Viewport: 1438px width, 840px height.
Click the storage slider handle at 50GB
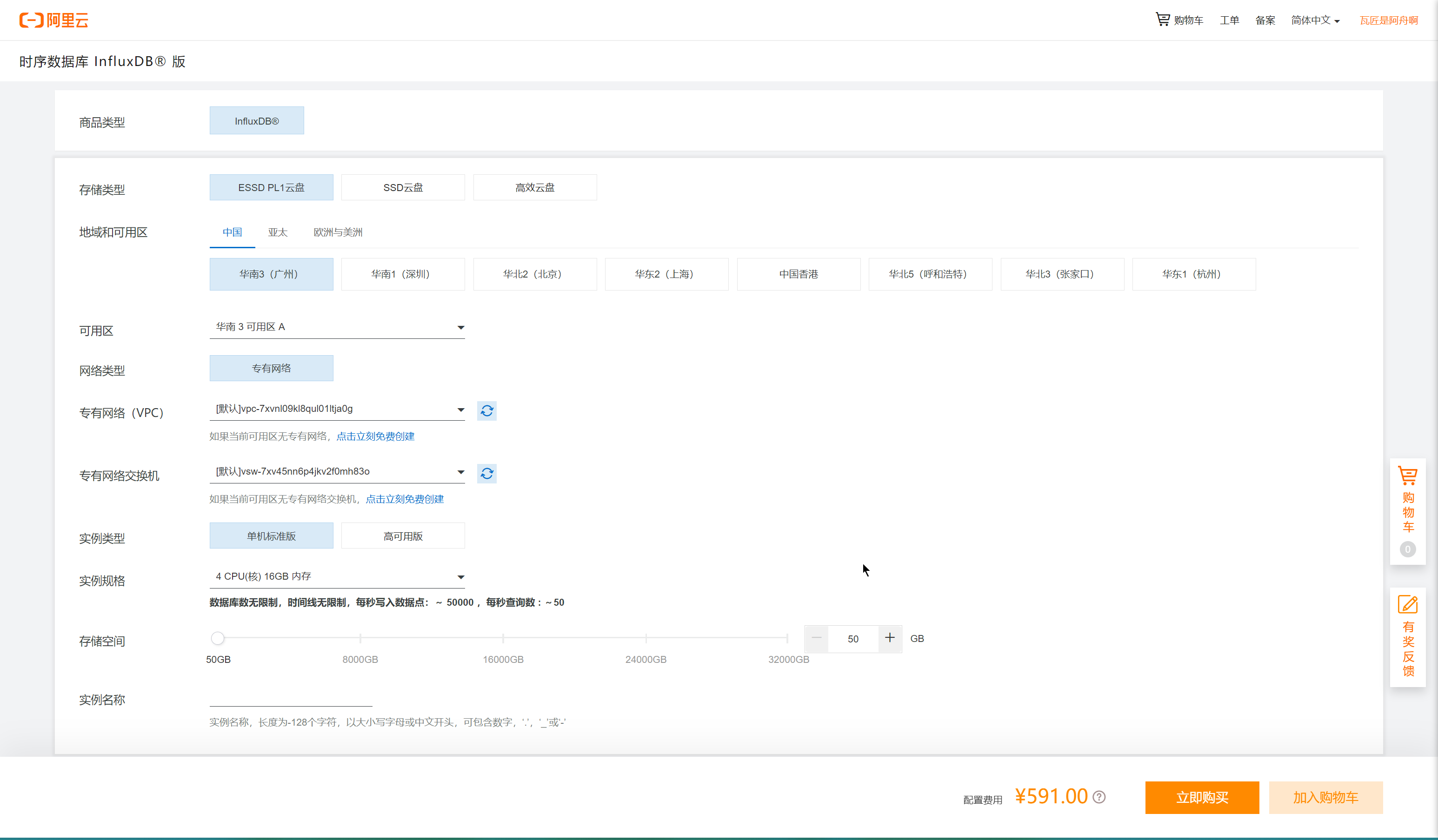click(x=217, y=638)
